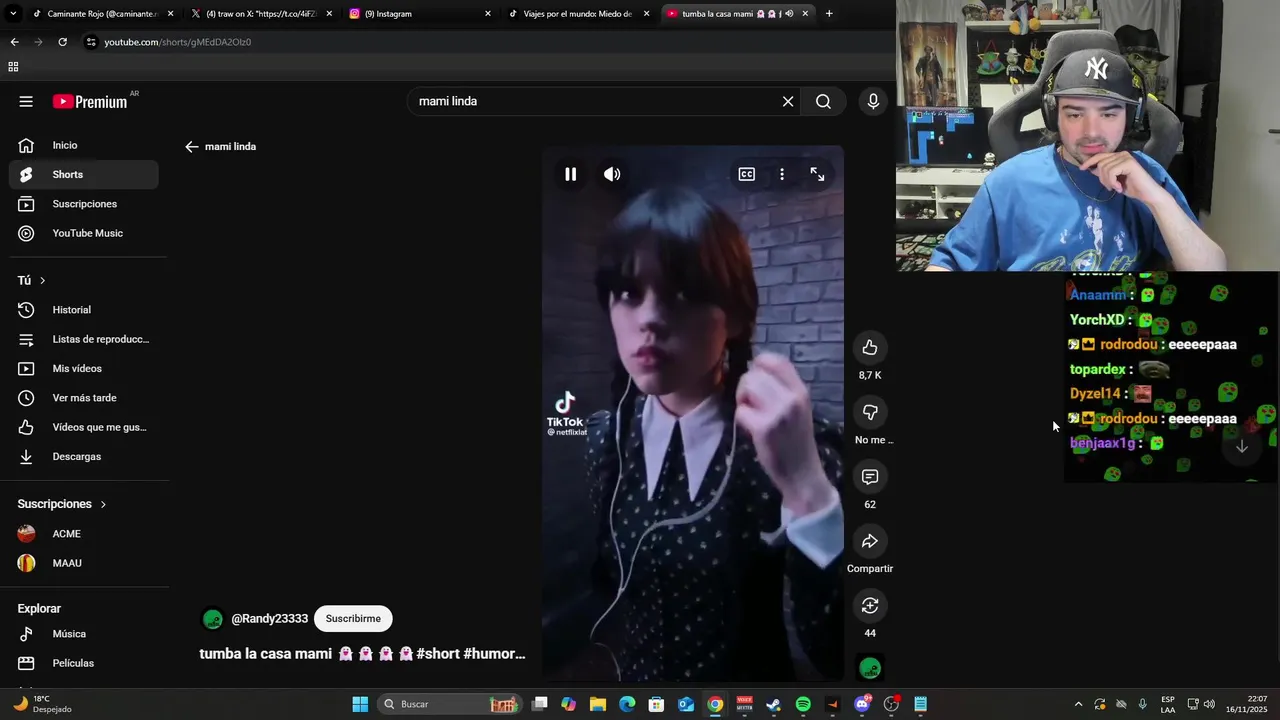This screenshot has height=720, width=1280.
Task: Open Listas de reproducción
Action: (x=84, y=339)
